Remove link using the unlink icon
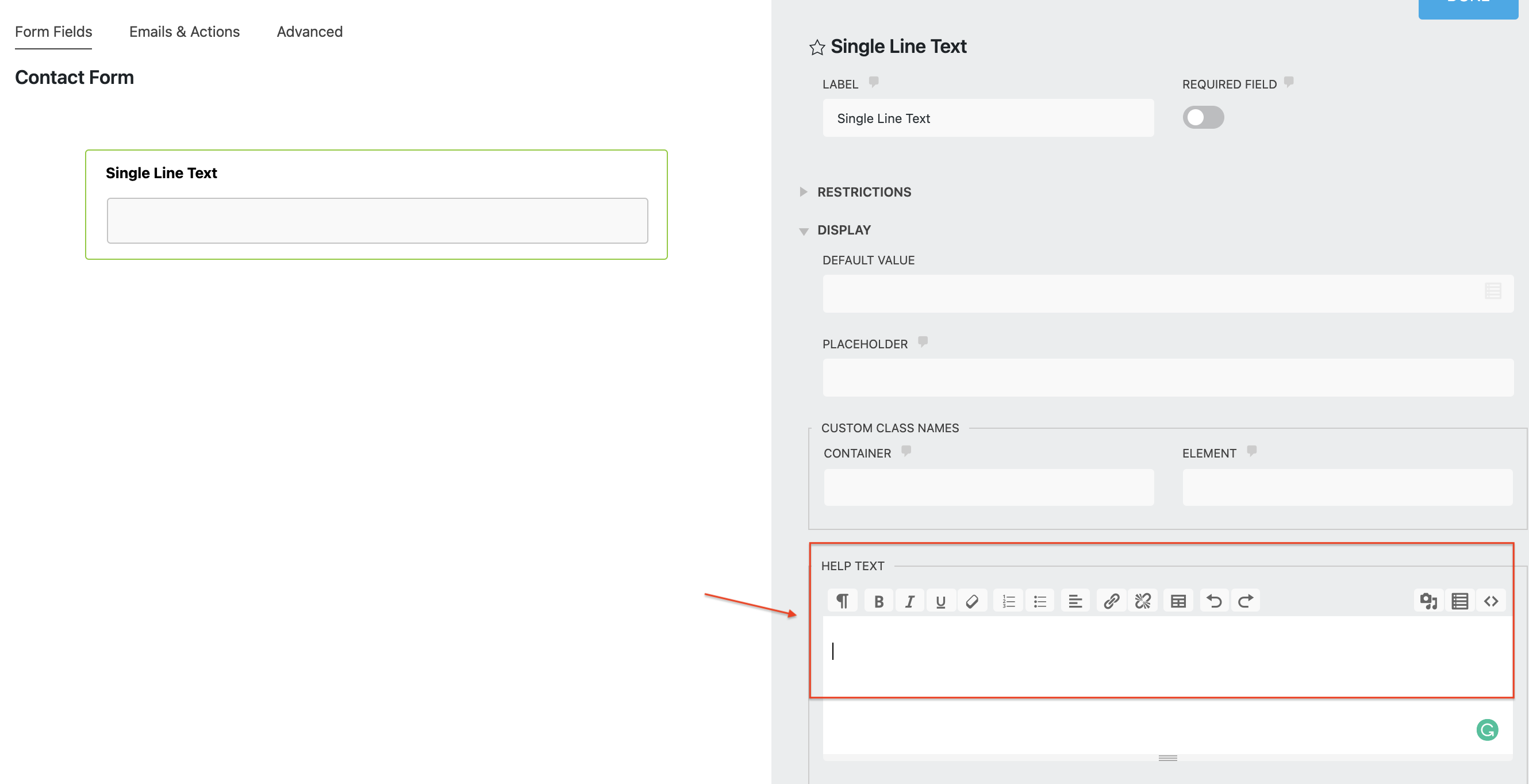This screenshot has width=1529, height=784. [1143, 600]
